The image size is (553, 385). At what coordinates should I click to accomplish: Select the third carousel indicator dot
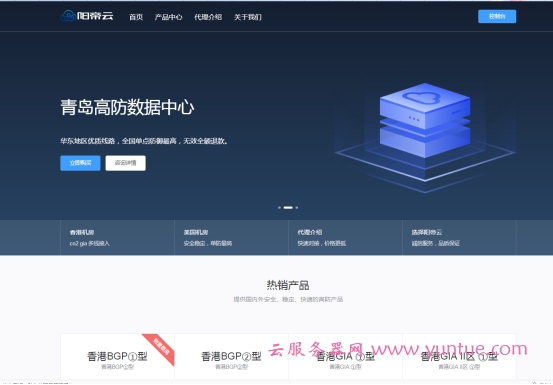(x=297, y=208)
